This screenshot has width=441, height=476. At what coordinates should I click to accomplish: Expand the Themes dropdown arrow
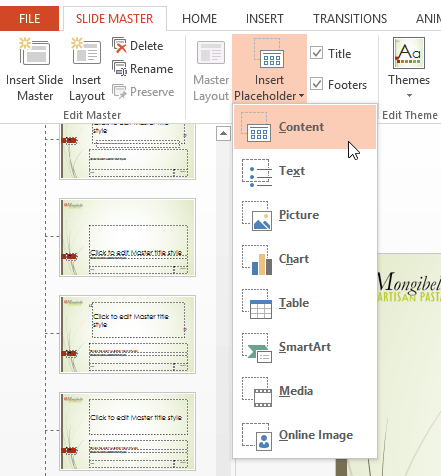tap(409, 96)
